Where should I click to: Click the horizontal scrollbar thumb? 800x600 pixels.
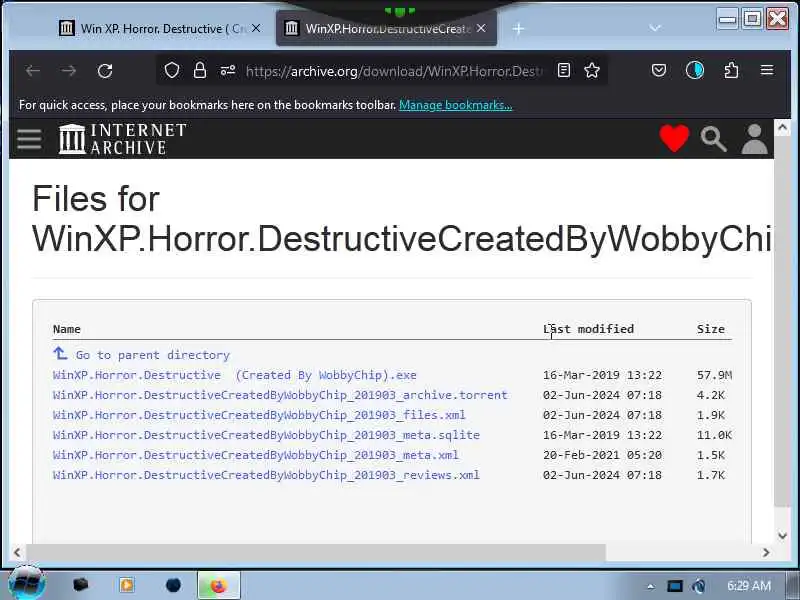coord(316,552)
